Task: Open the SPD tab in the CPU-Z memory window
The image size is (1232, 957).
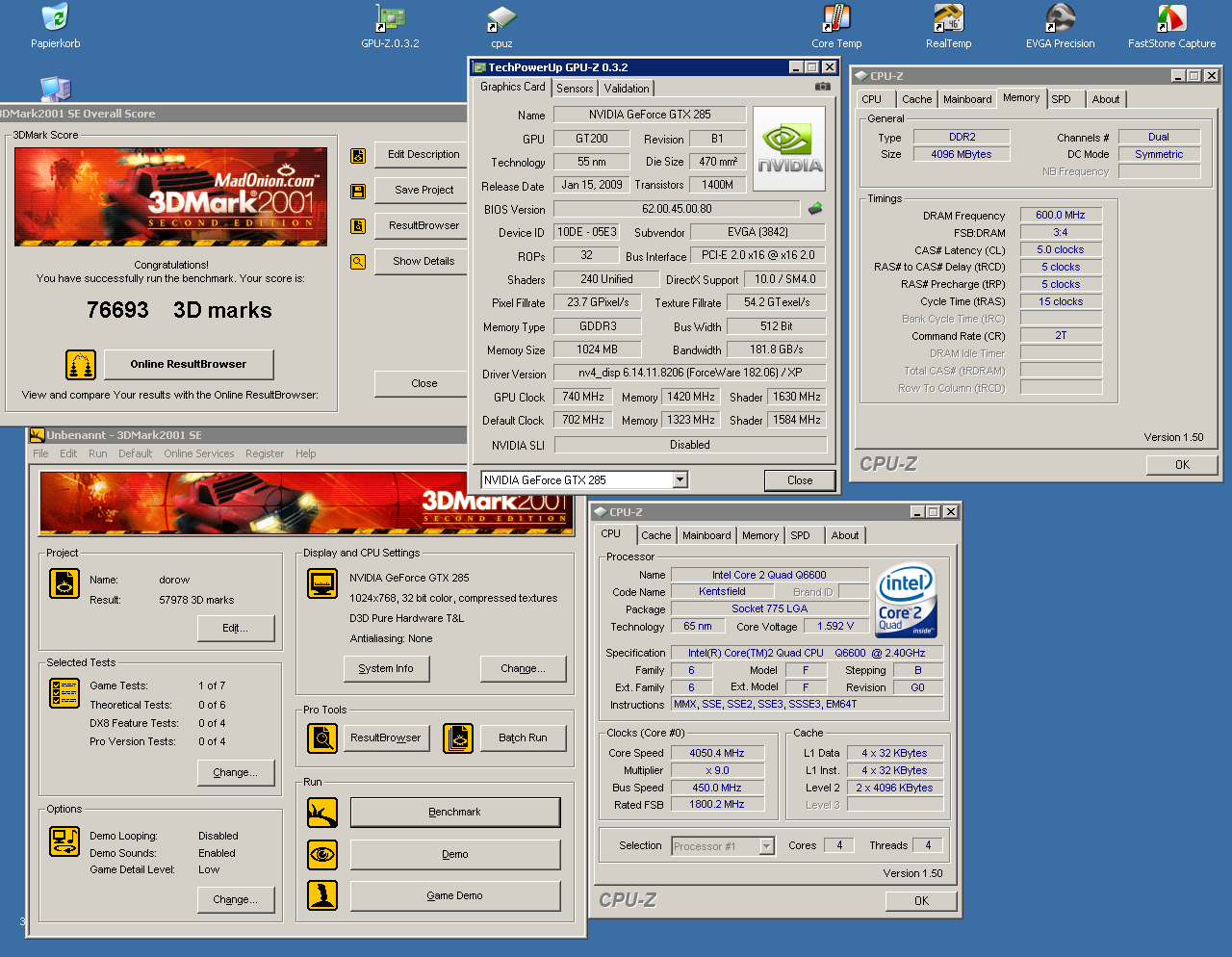Action: coord(1061,99)
